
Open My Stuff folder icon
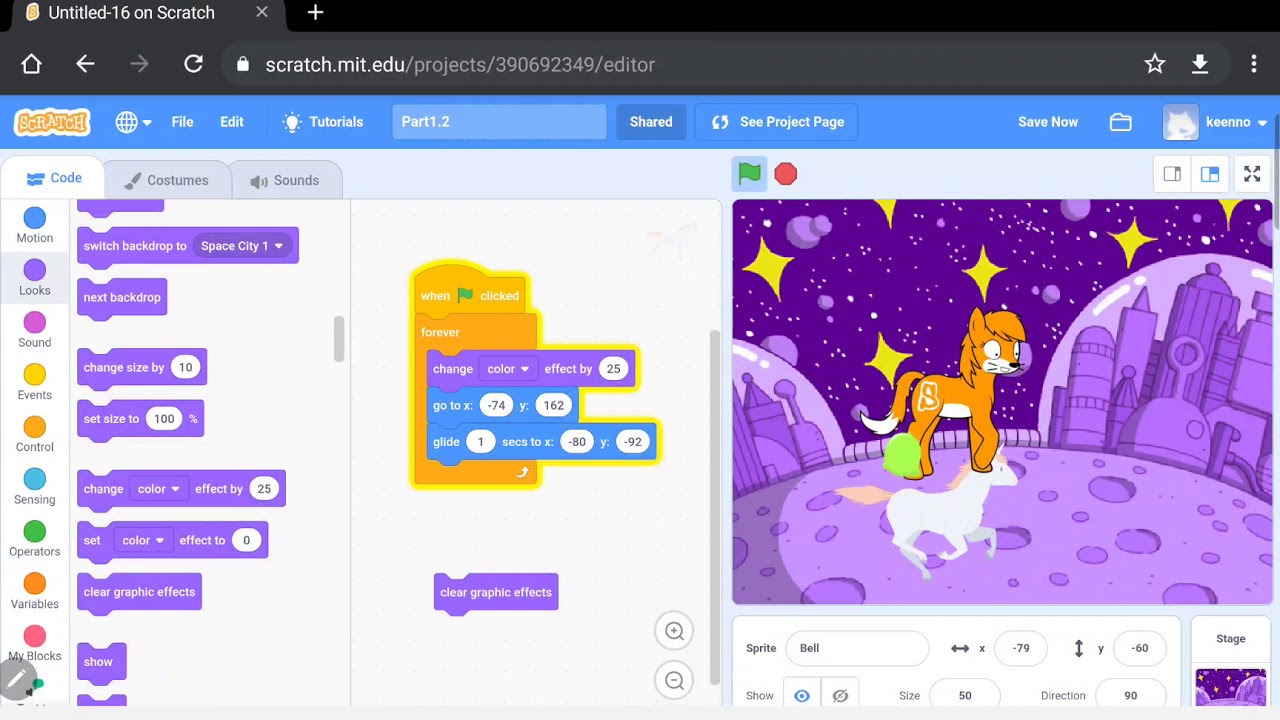[1121, 122]
